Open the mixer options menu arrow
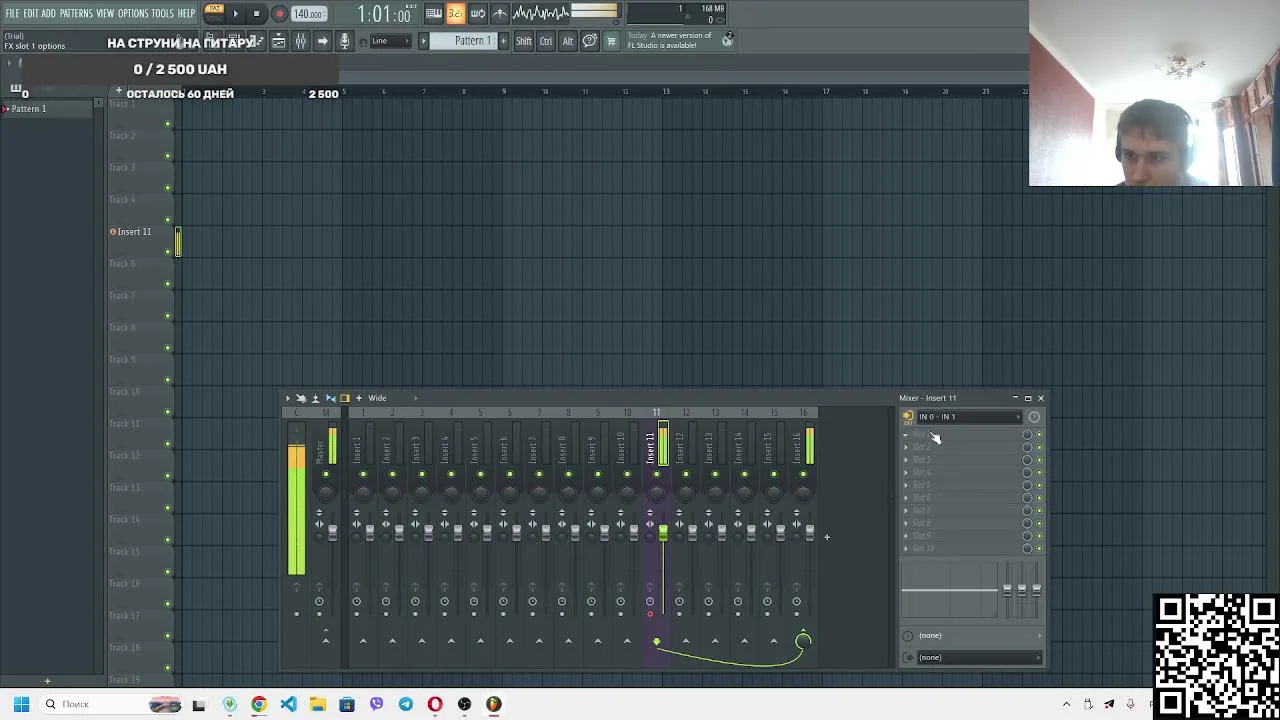 [x=288, y=398]
